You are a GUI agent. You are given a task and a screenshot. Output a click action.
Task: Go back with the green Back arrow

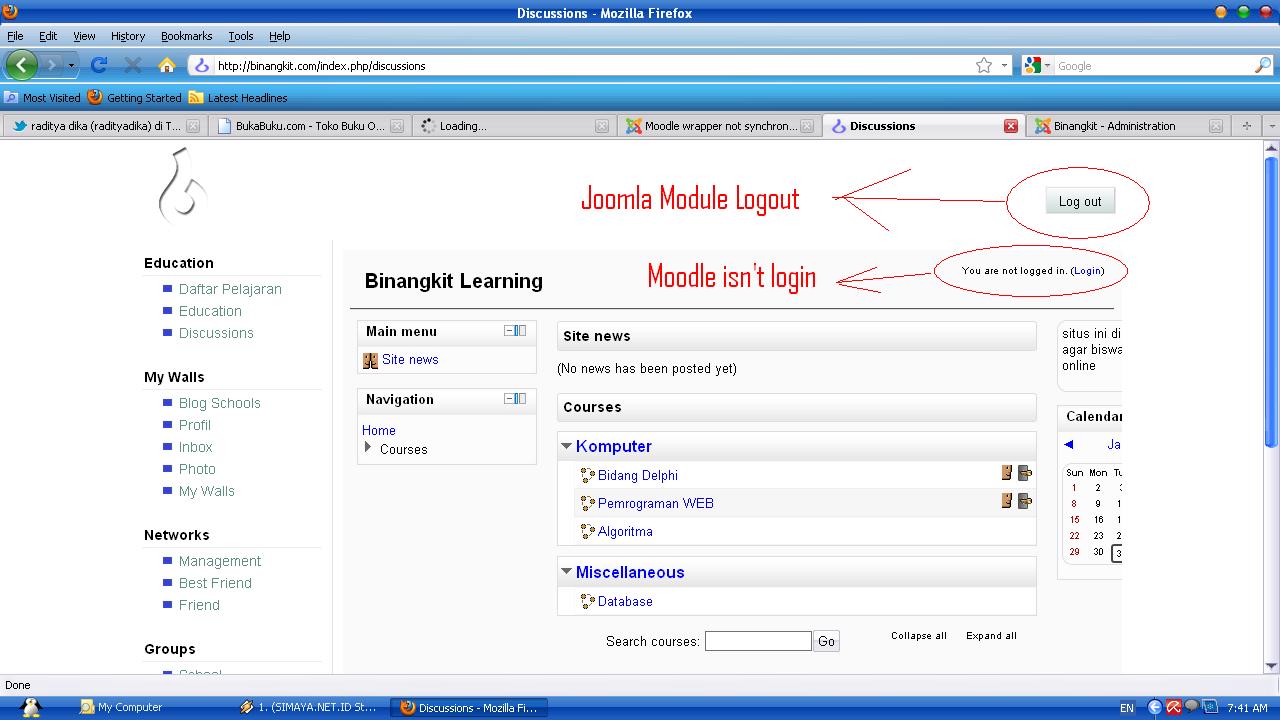tap(21, 65)
